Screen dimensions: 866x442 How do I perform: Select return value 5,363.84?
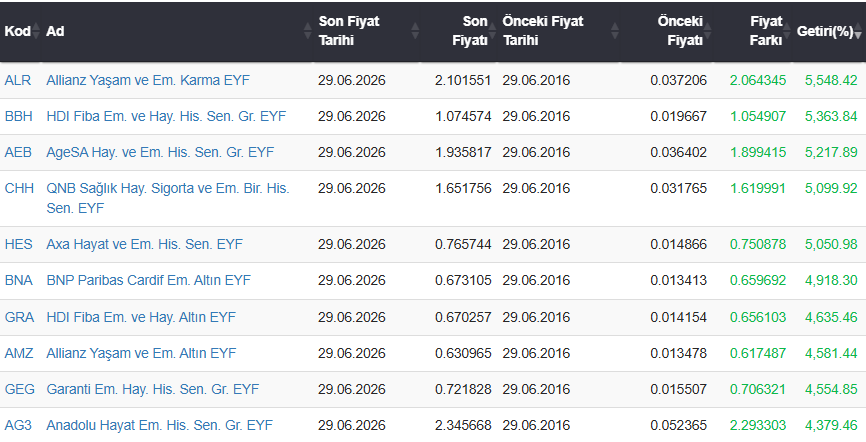[x=831, y=116]
